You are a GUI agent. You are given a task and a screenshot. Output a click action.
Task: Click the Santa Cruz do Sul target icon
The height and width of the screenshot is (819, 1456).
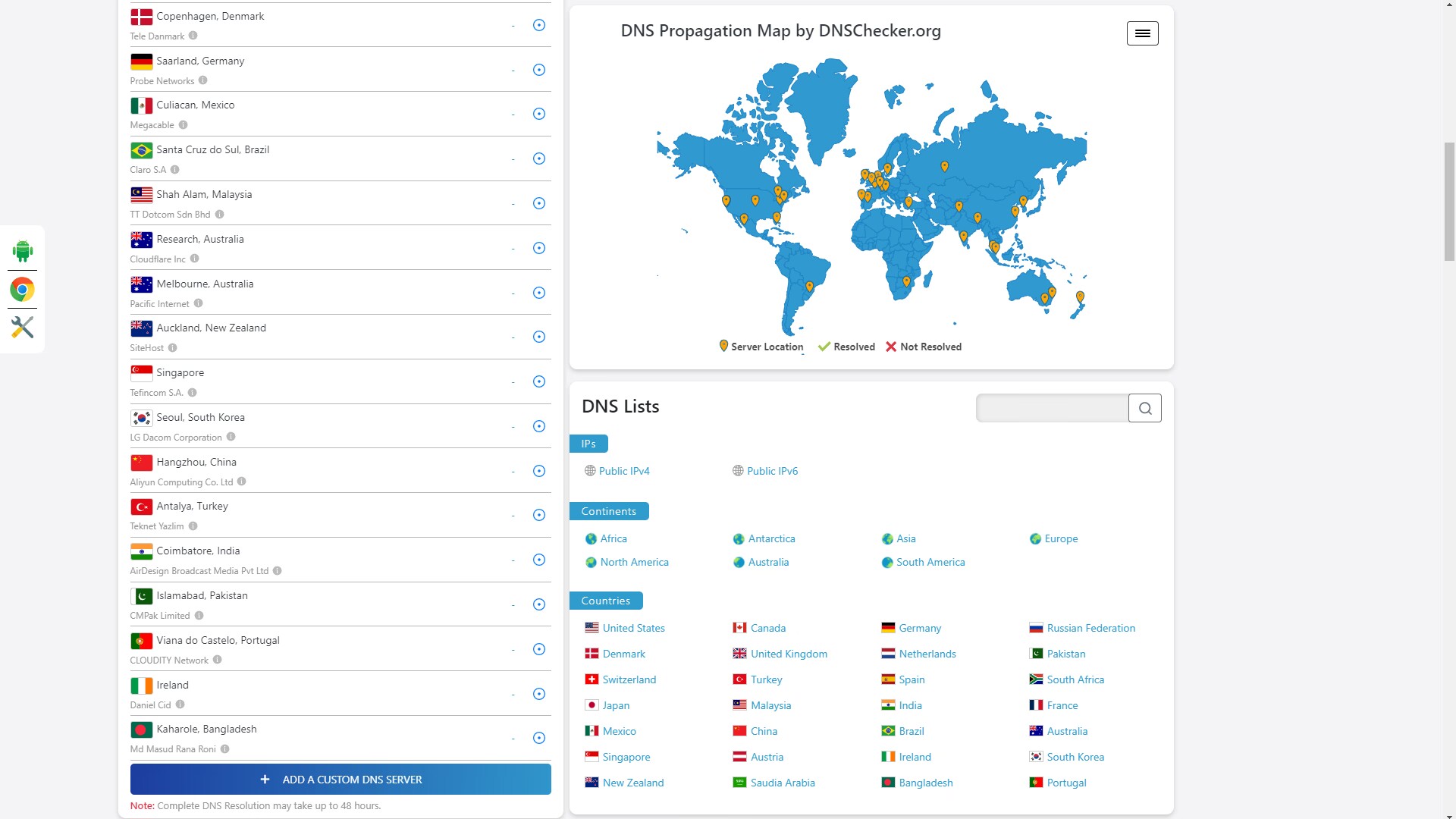tap(539, 158)
